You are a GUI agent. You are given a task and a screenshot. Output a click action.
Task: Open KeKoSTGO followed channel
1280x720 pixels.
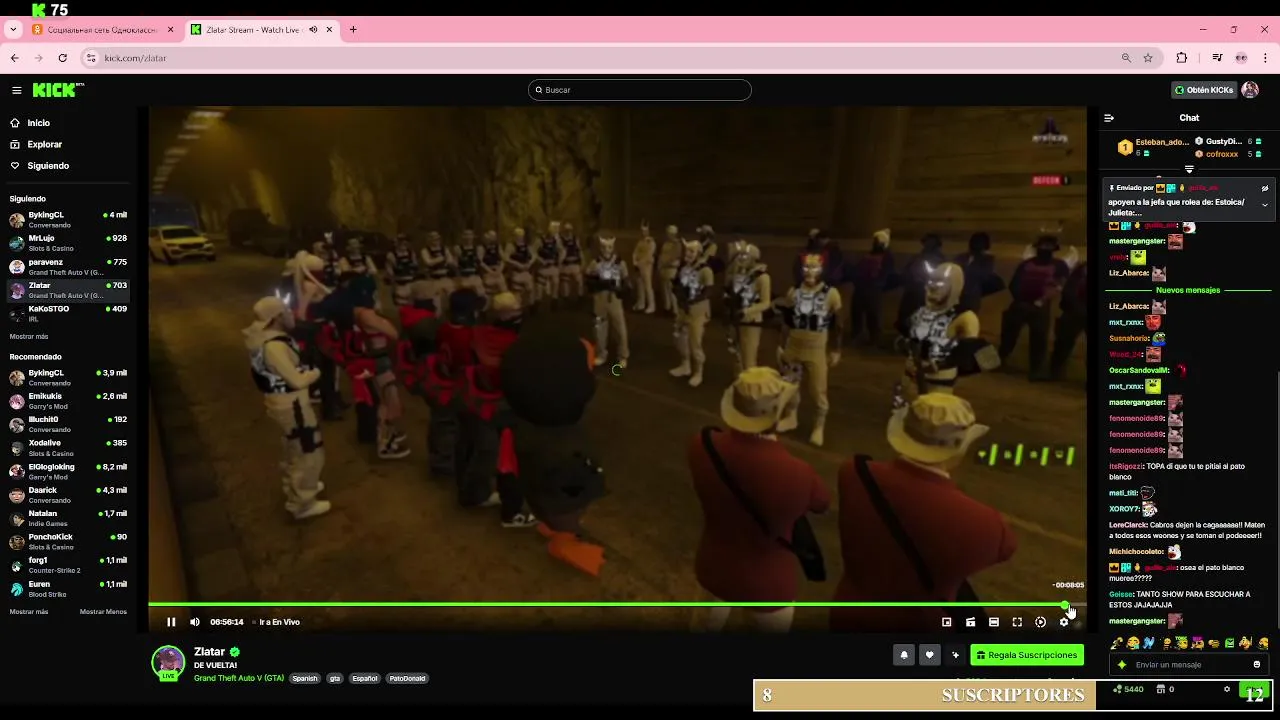(x=68, y=313)
